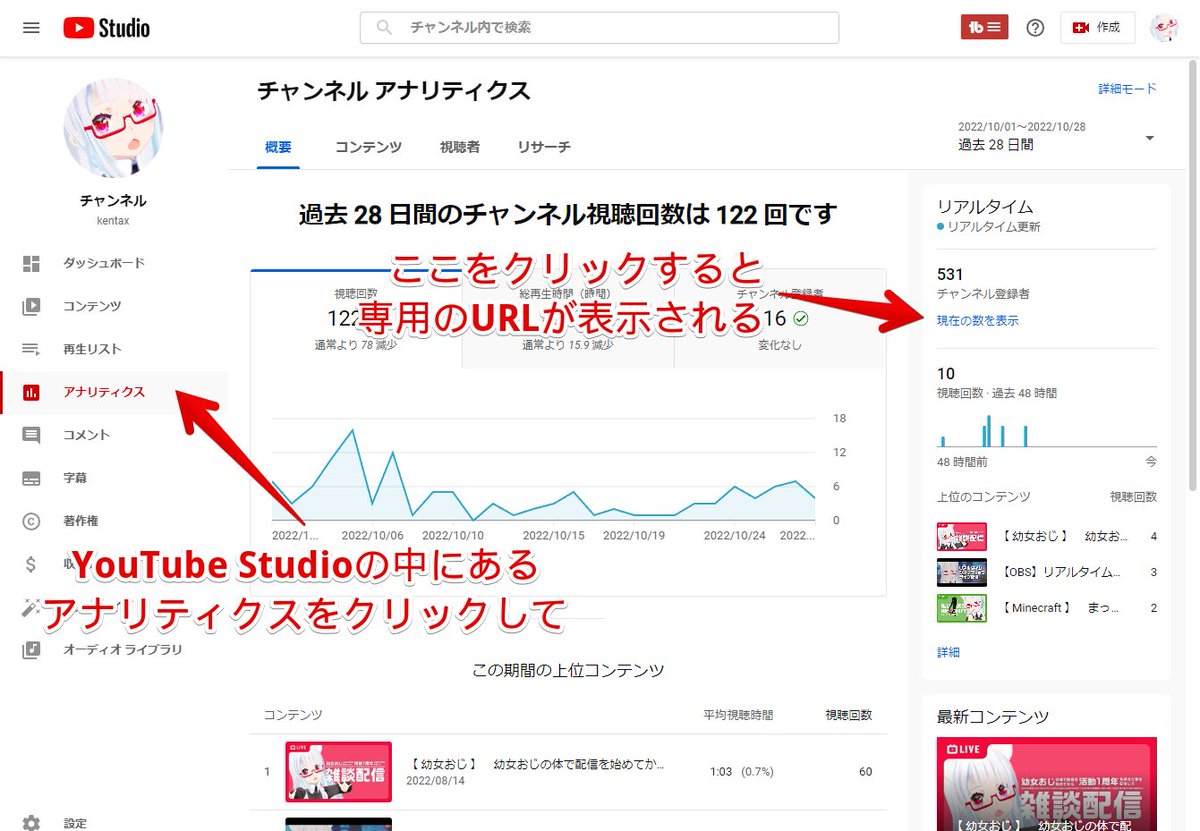Click the 作成 create button

1097,28
